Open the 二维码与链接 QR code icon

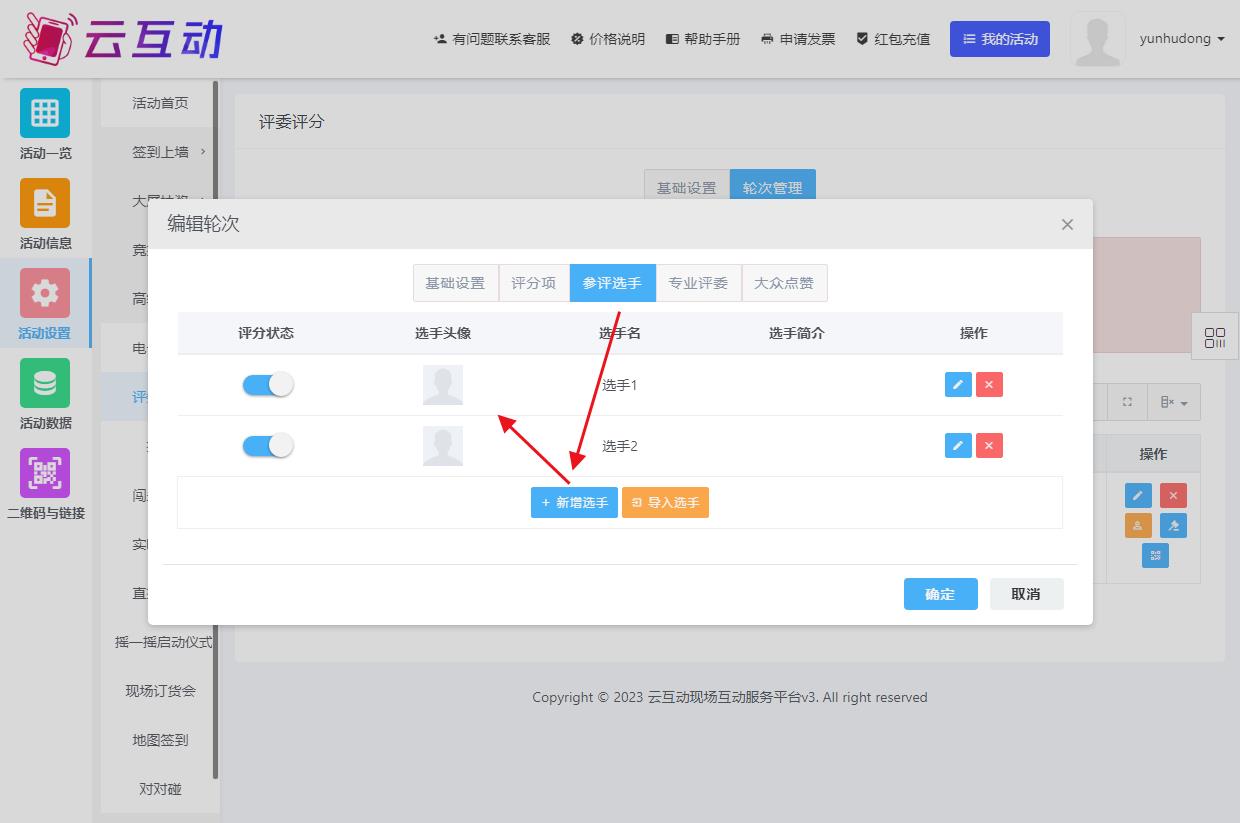(x=45, y=473)
